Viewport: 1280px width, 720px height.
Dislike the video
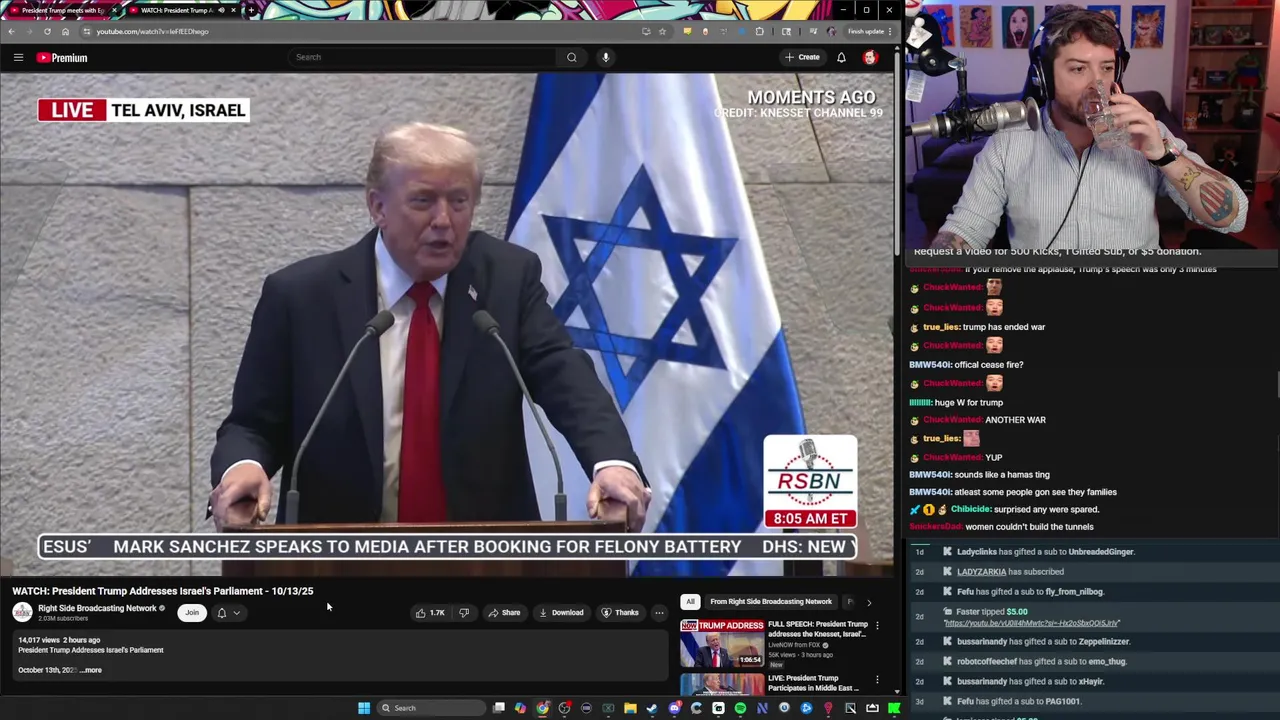464,613
